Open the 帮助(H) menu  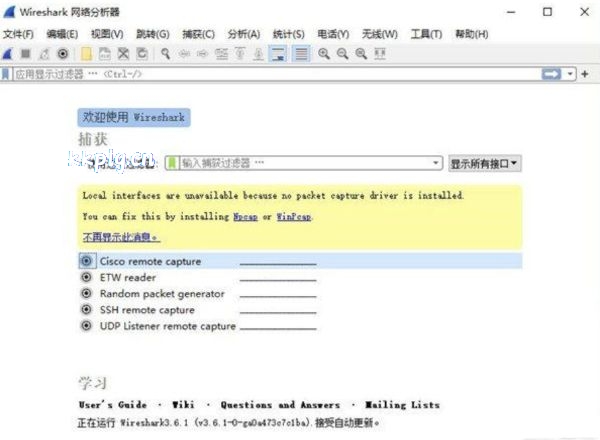tap(471, 34)
